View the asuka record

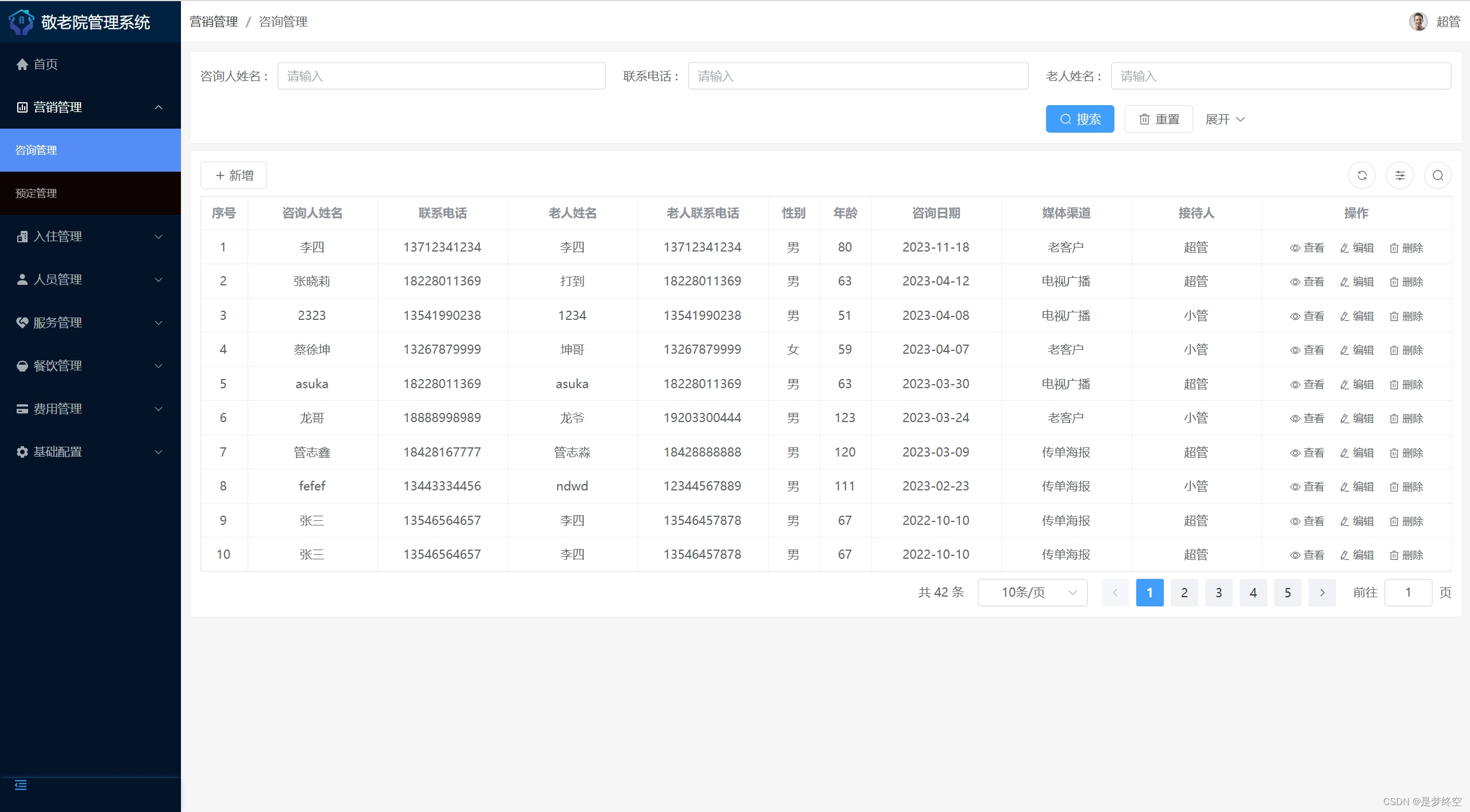(x=1307, y=384)
